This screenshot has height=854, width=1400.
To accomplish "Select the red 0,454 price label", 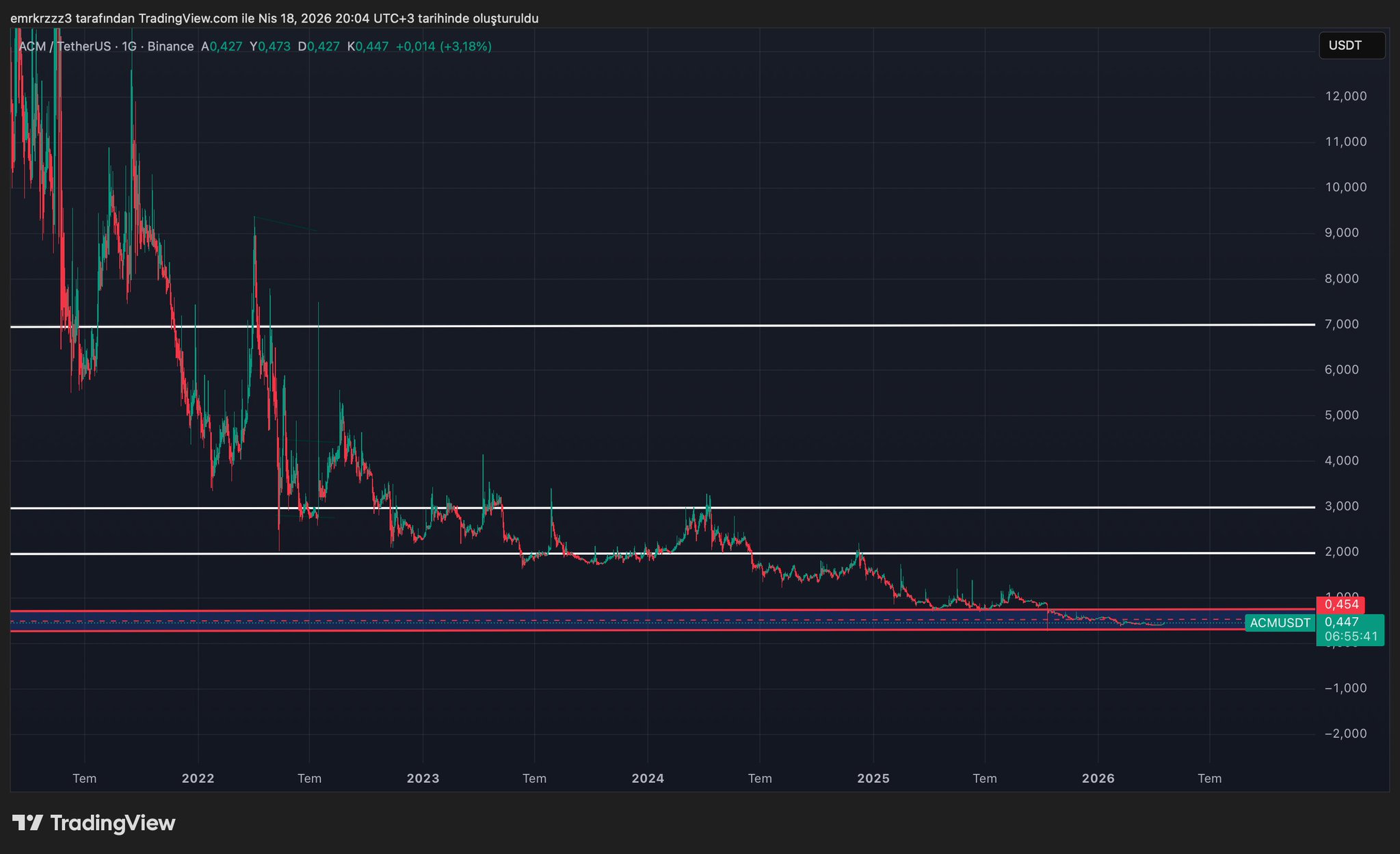I will (1340, 604).
